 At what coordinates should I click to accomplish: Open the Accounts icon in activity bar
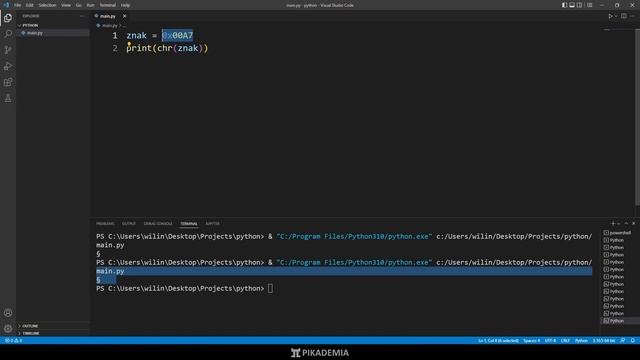(8, 313)
